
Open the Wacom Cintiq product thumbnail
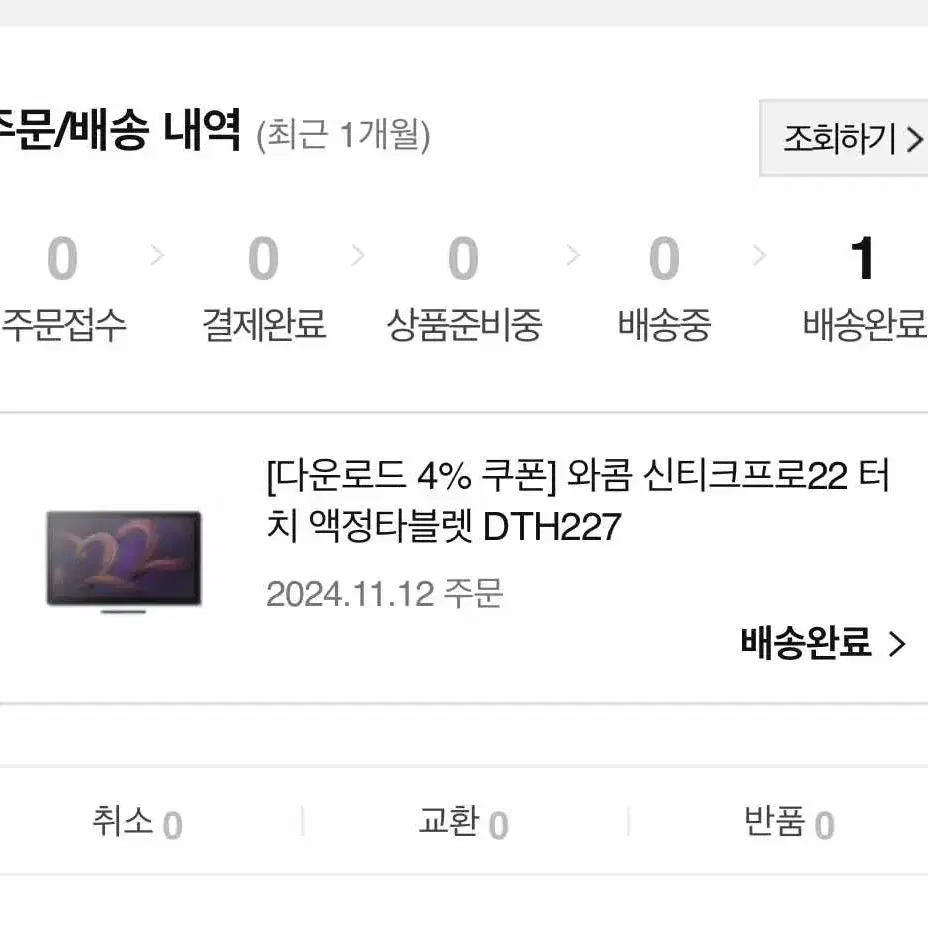click(124, 560)
